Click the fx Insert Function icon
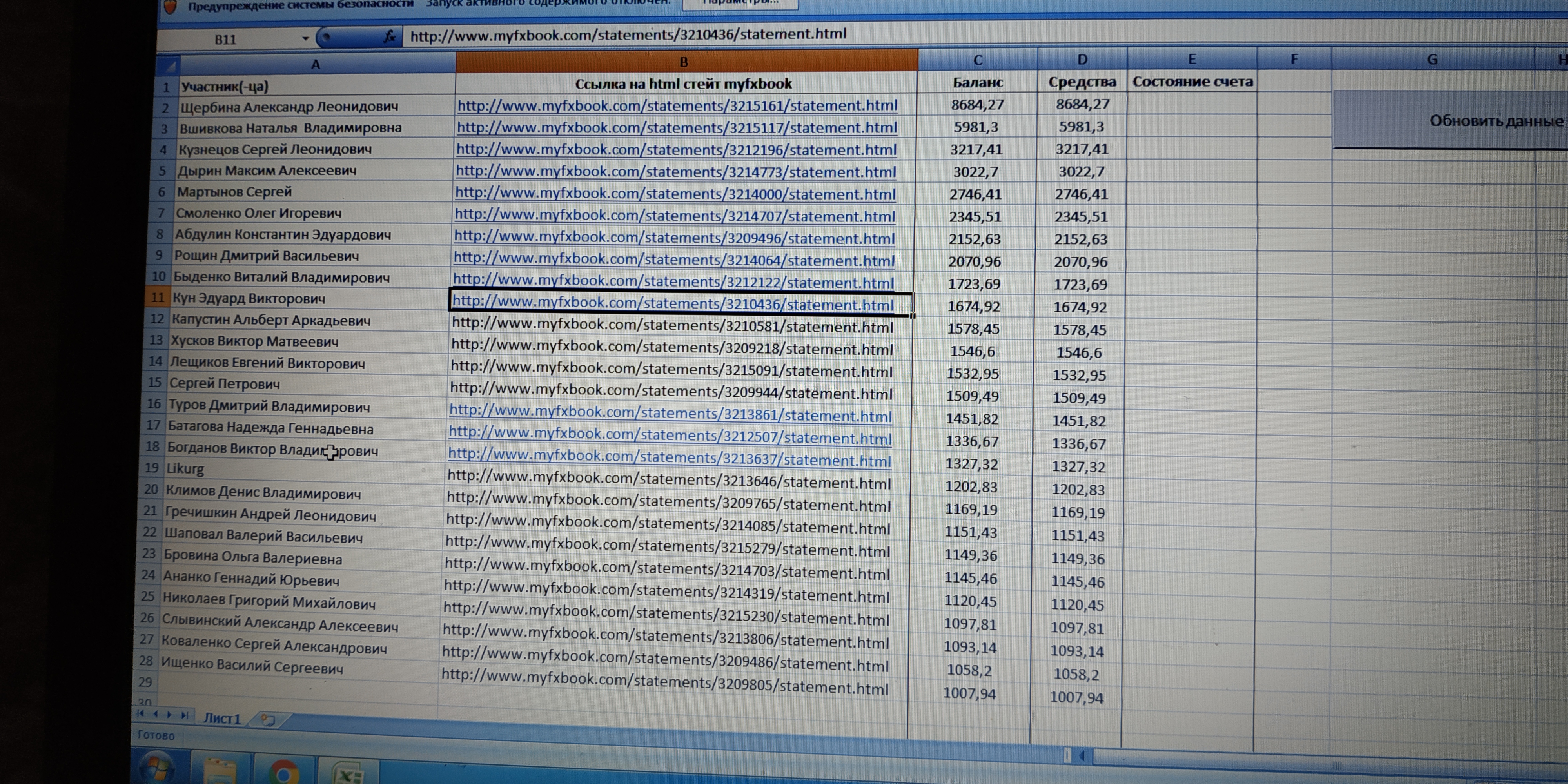 pyautogui.click(x=390, y=36)
